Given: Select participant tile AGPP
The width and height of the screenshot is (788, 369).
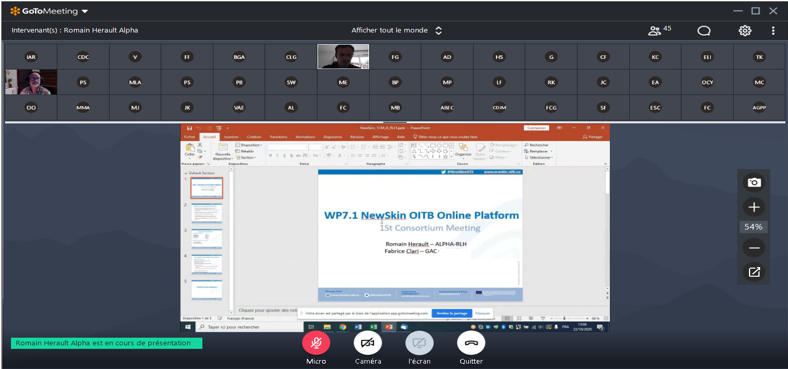Looking at the screenshot, I should coord(759,108).
